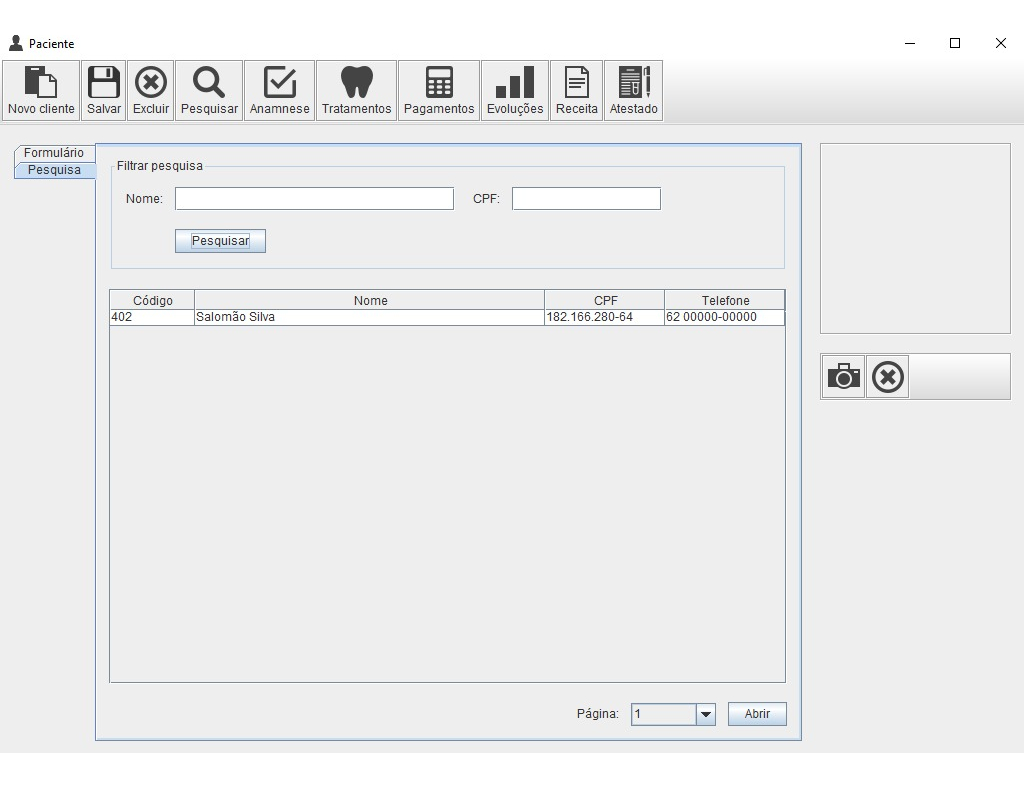This screenshot has height=788, width=1024.
Task: Sort by the Nome column header
Action: click(370, 300)
